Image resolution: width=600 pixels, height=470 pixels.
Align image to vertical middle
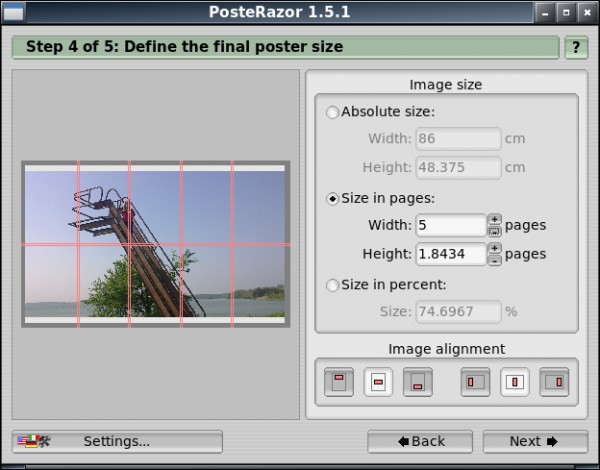click(x=378, y=382)
